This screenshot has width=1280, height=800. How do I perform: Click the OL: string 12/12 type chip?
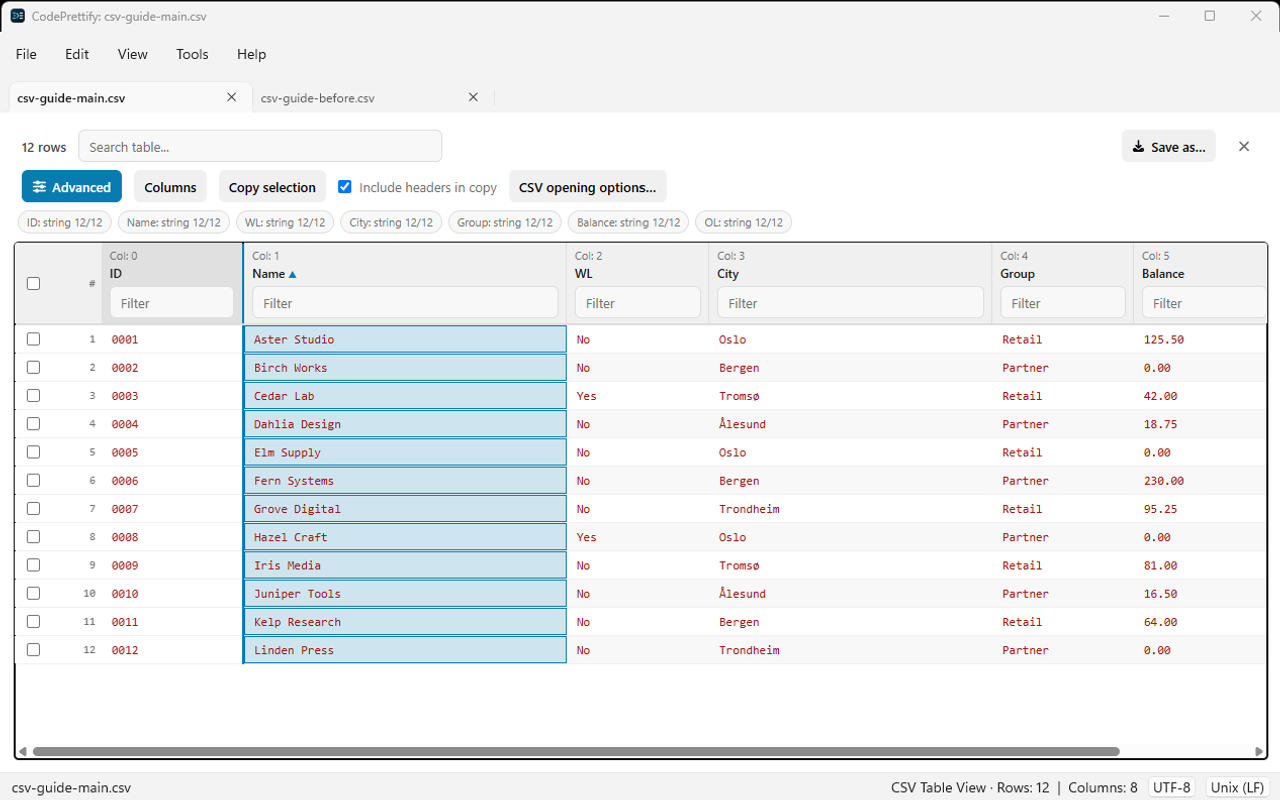(743, 222)
